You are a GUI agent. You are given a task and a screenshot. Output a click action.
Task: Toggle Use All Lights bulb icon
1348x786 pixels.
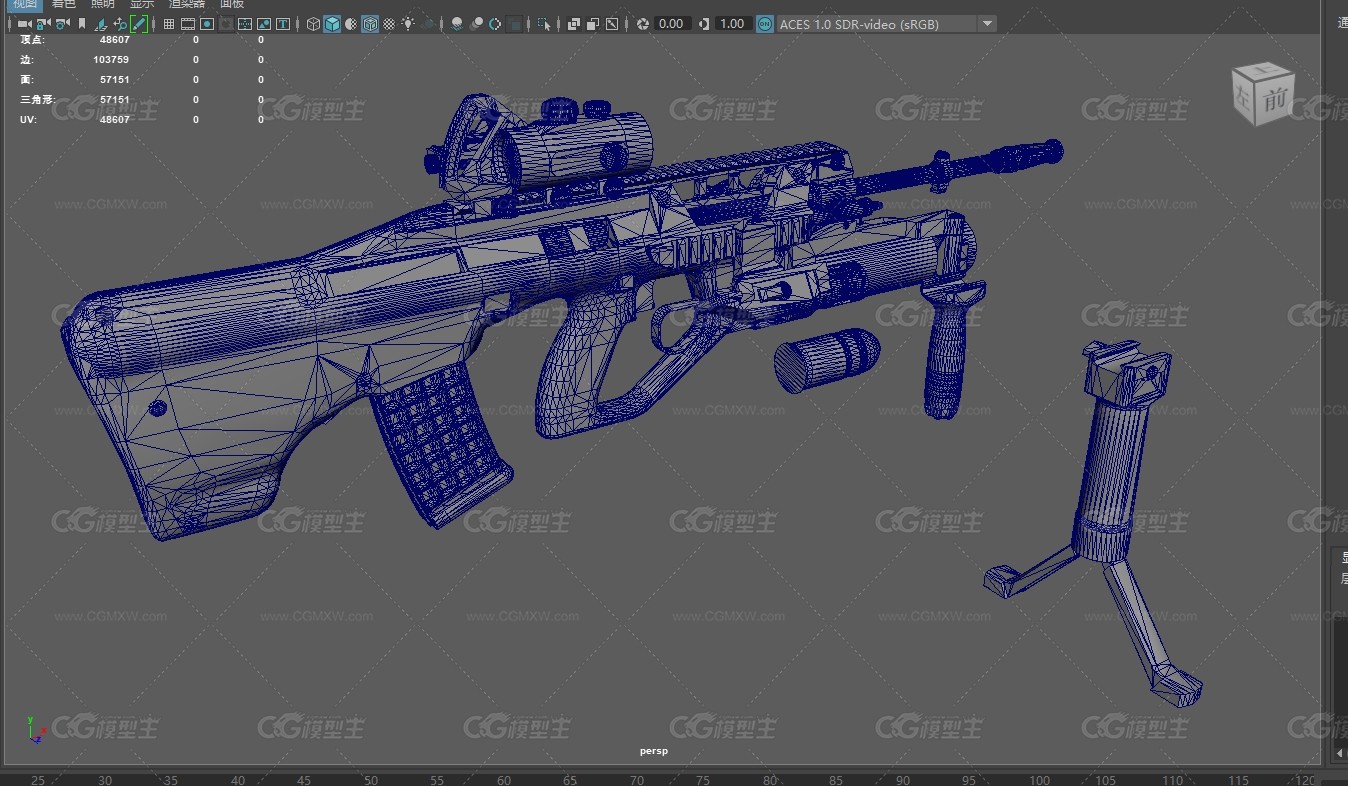coord(408,23)
